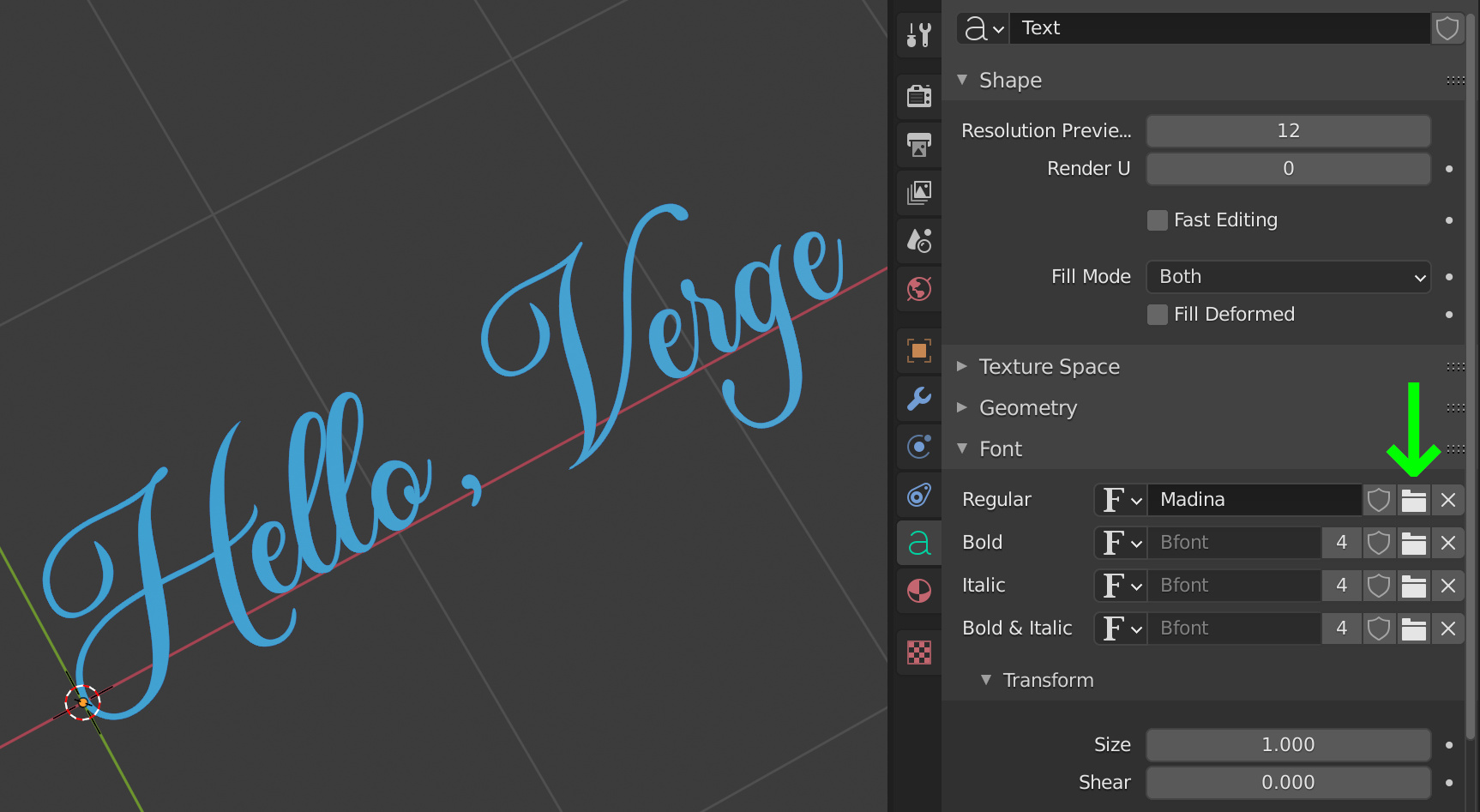Animate the Fill Deformed property dot
This screenshot has width=1480, height=812.
[x=1449, y=315]
